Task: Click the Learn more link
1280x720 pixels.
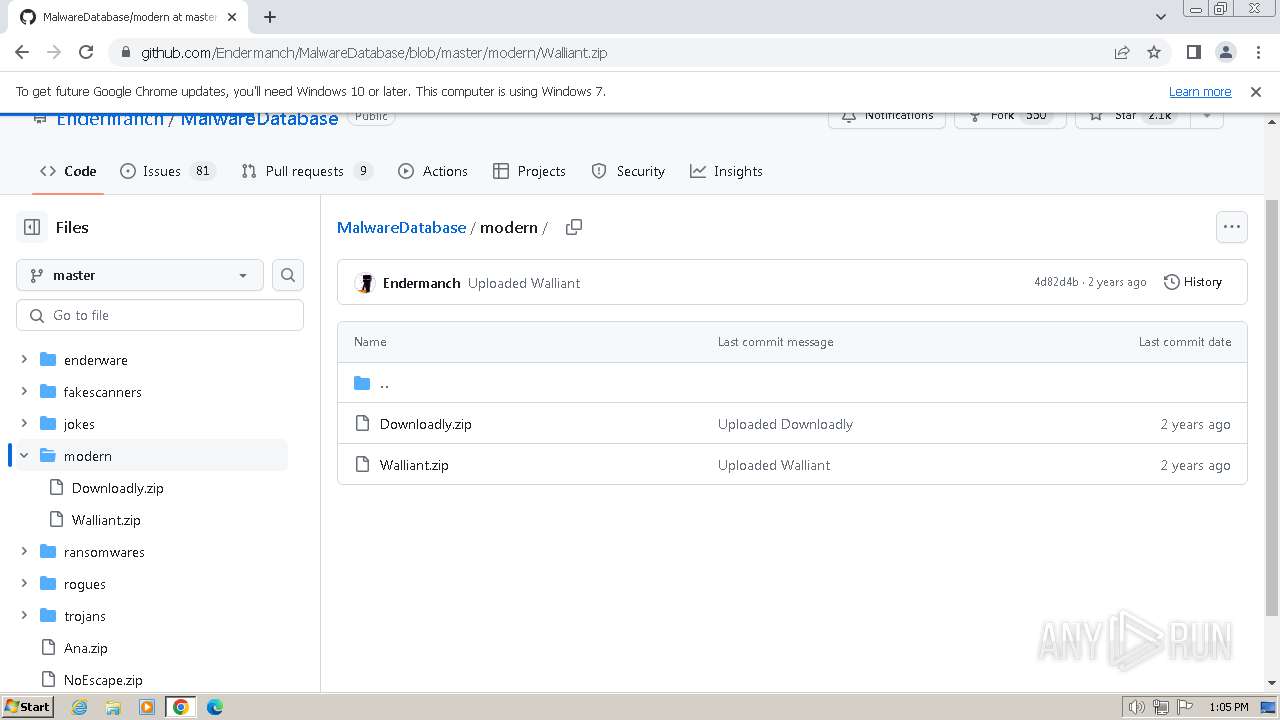Action: tap(1199, 91)
